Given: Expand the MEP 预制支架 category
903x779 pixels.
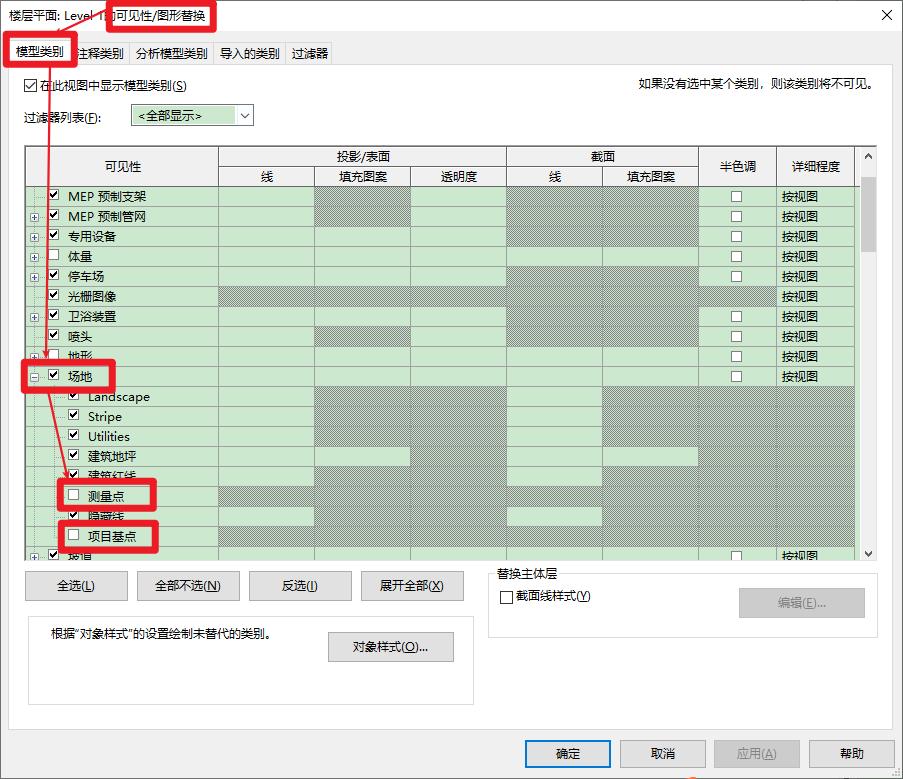Looking at the screenshot, I should (36, 196).
